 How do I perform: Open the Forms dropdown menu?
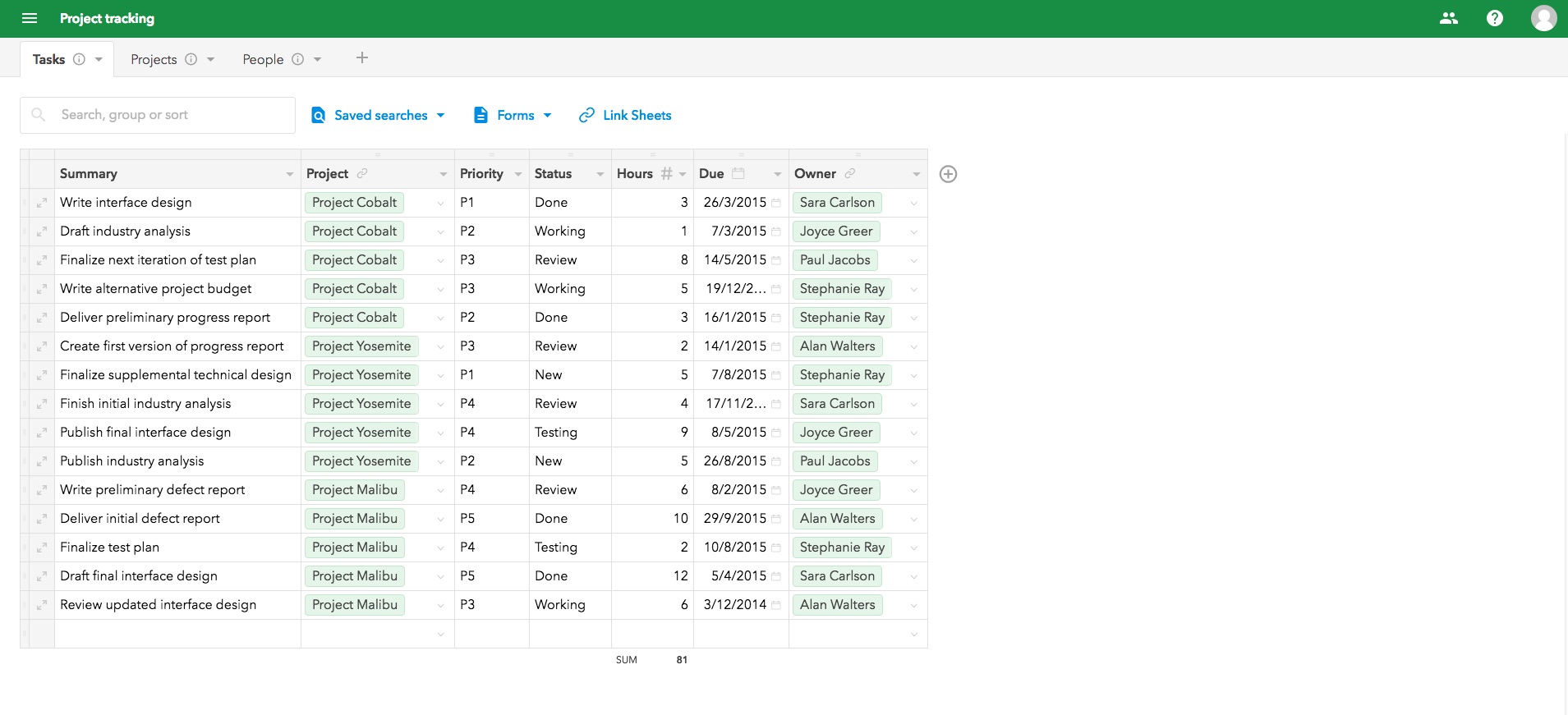click(513, 116)
